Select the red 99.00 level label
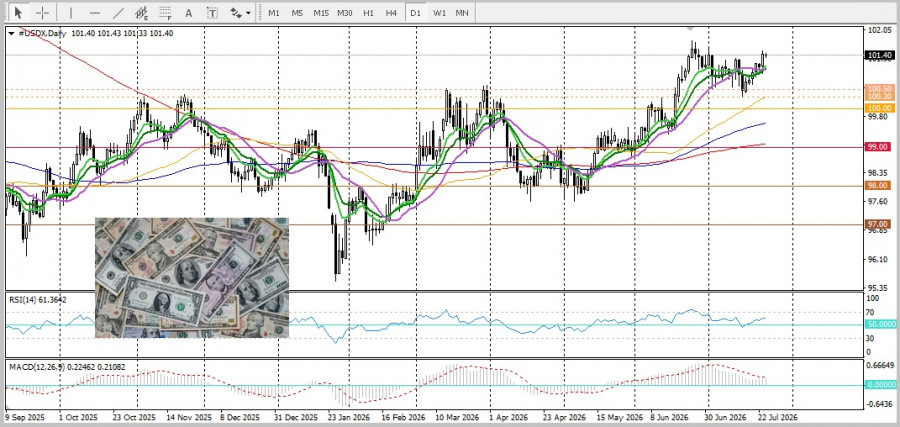This screenshot has width=900, height=427. coord(879,147)
